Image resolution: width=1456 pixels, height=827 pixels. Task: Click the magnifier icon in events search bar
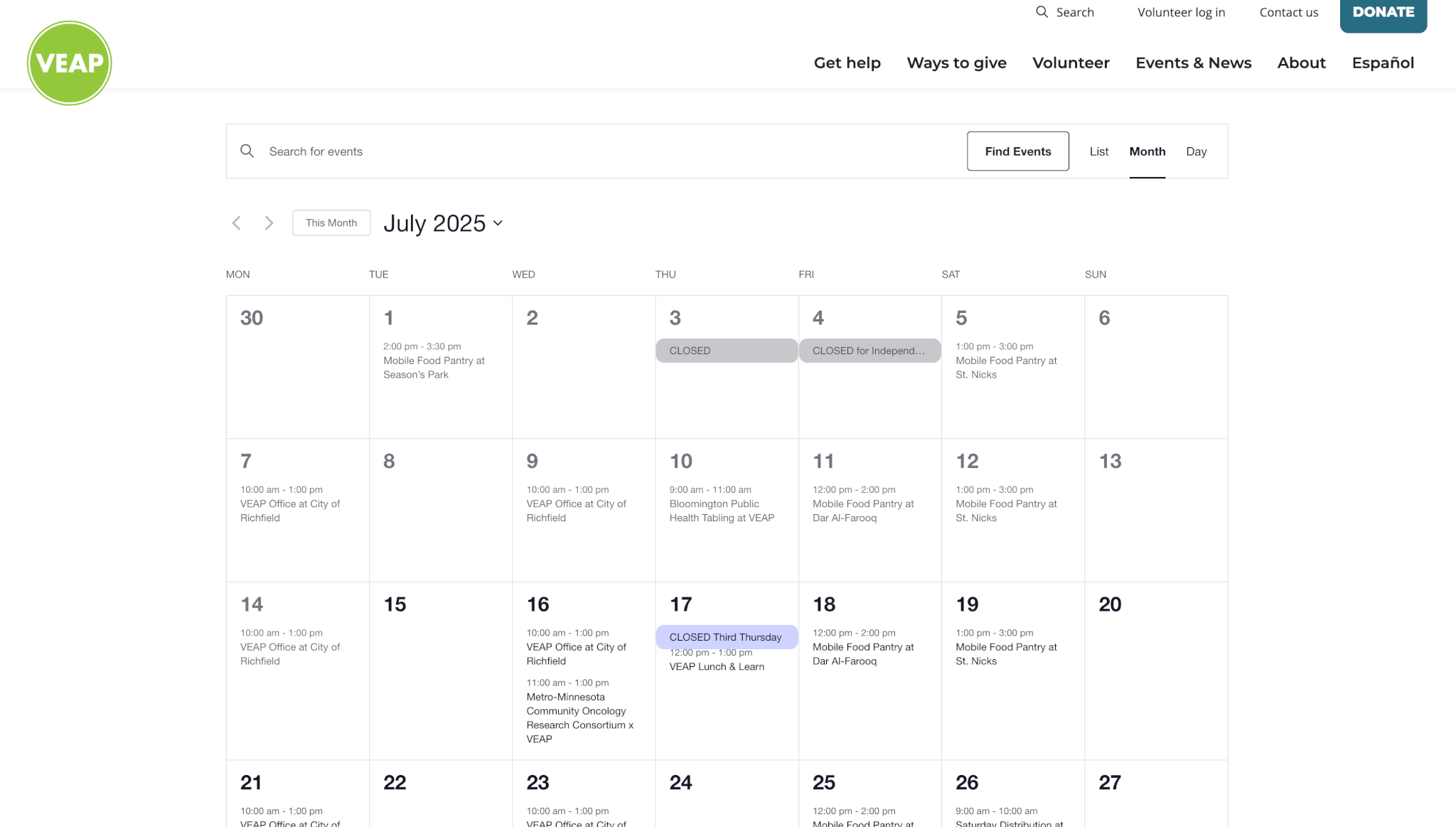247,151
